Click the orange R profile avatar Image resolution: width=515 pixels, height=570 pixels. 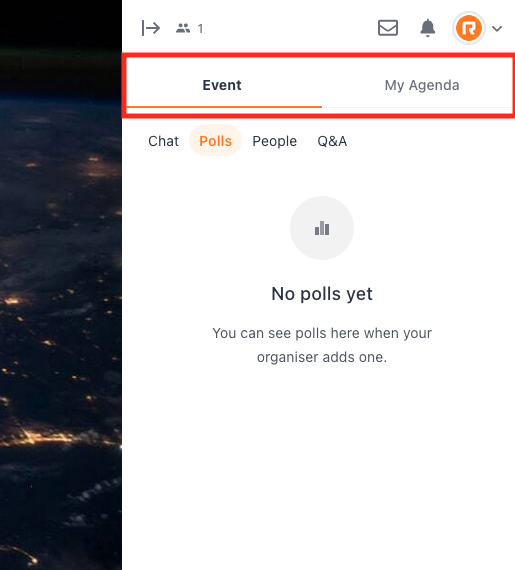tap(469, 28)
